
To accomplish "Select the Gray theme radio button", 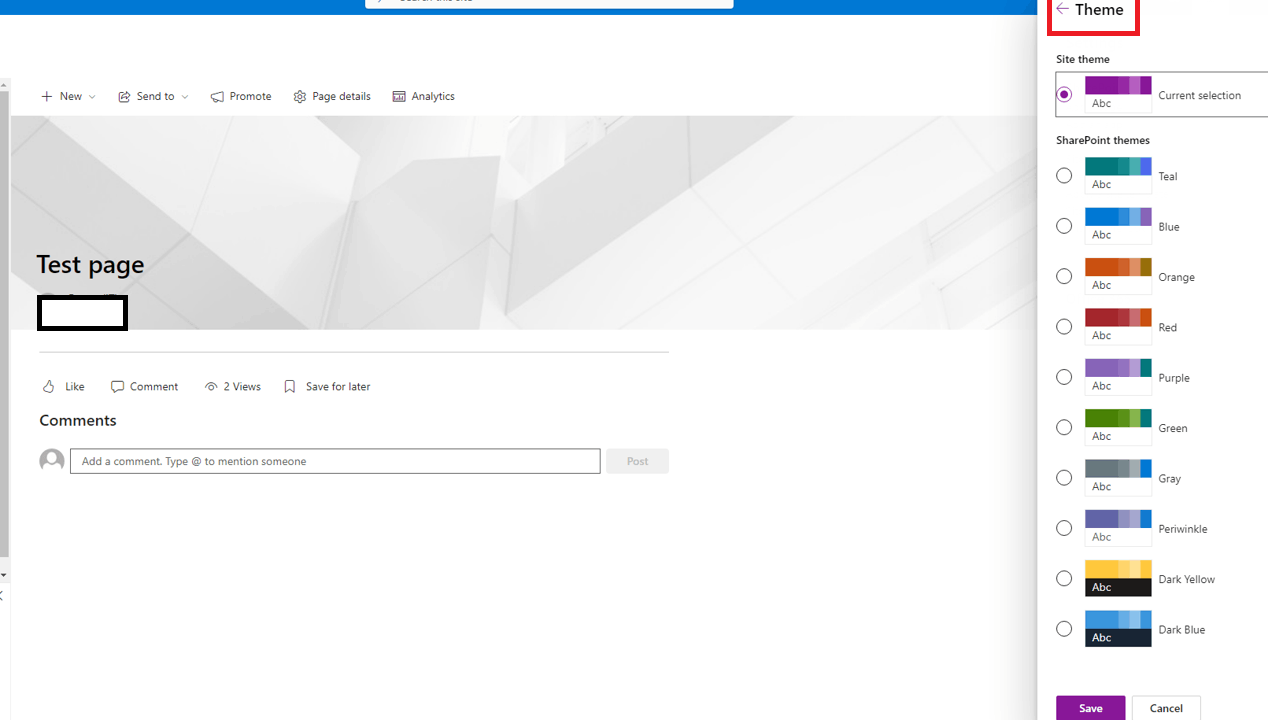I will [x=1064, y=477].
